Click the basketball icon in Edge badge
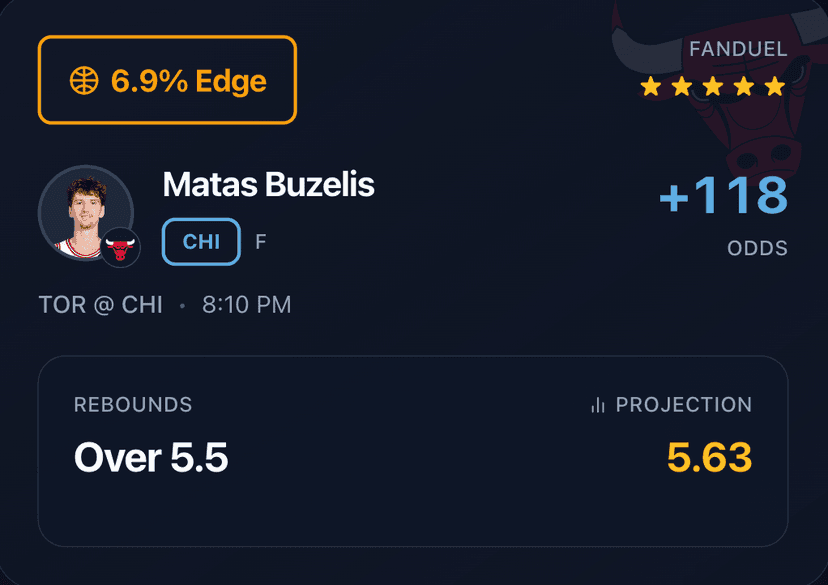Screen dimensions: 828x585 coord(84,81)
